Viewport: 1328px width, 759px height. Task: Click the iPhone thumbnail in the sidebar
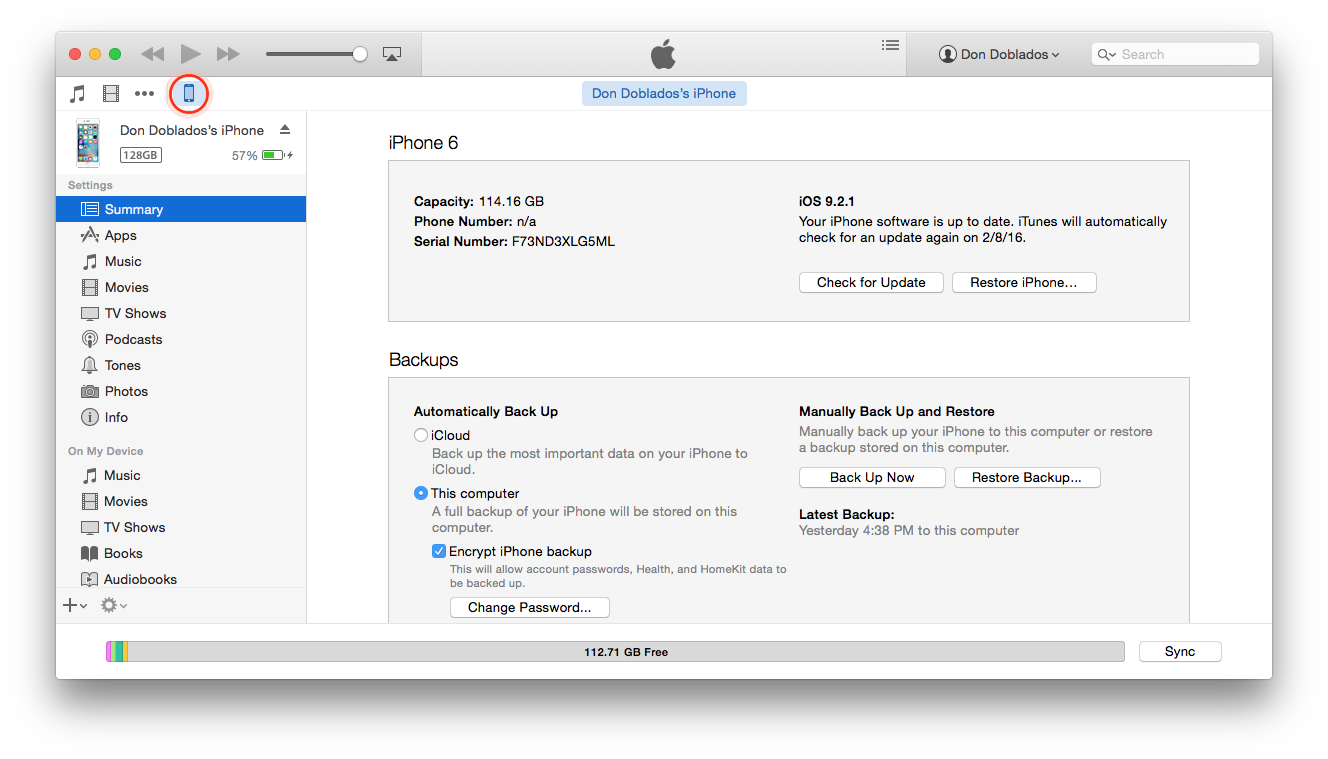tap(88, 143)
